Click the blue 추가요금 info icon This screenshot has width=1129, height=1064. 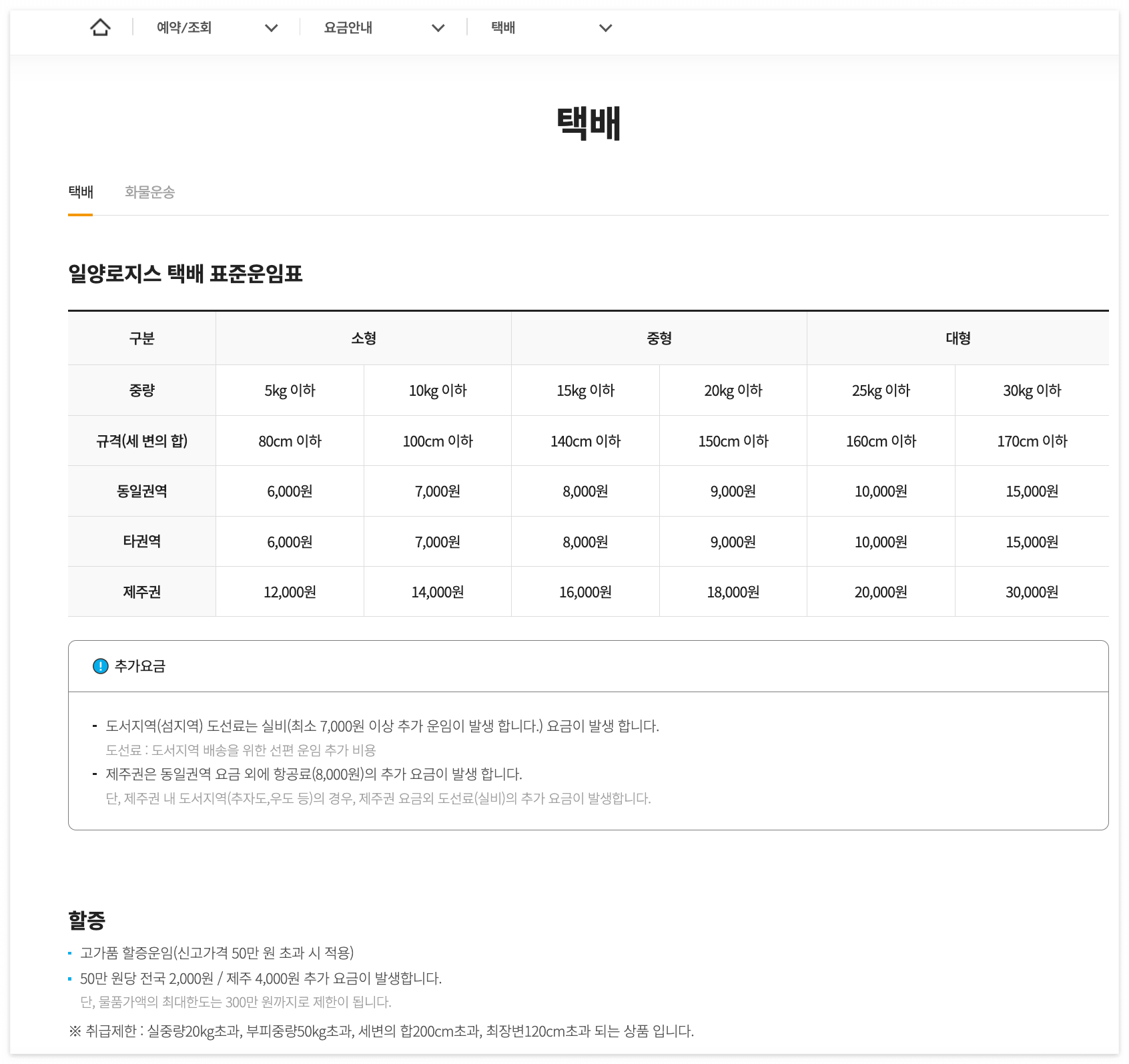100,666
